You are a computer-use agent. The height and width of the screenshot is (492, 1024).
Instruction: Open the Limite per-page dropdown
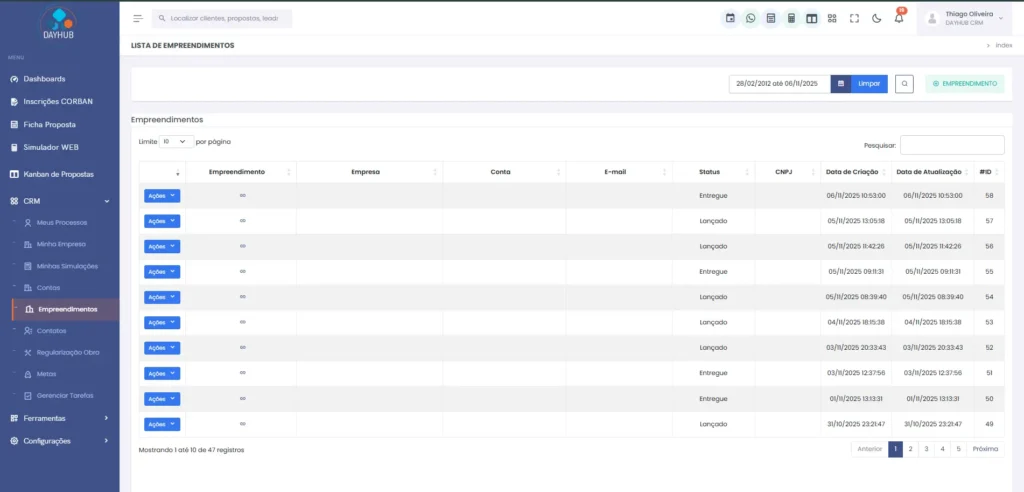(177, 142)
